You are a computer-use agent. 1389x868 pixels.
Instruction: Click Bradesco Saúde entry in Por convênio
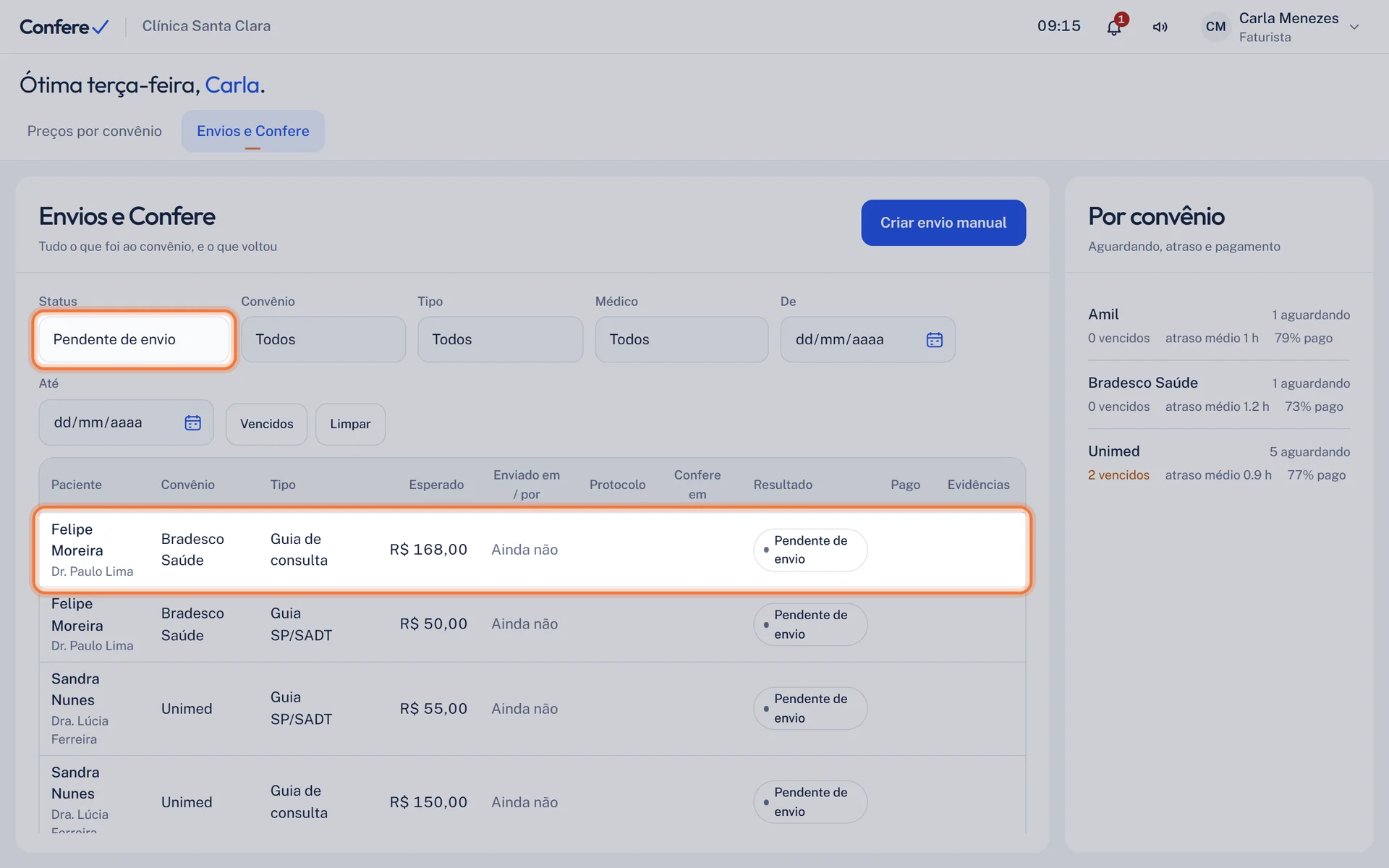tap(1219, 394)
